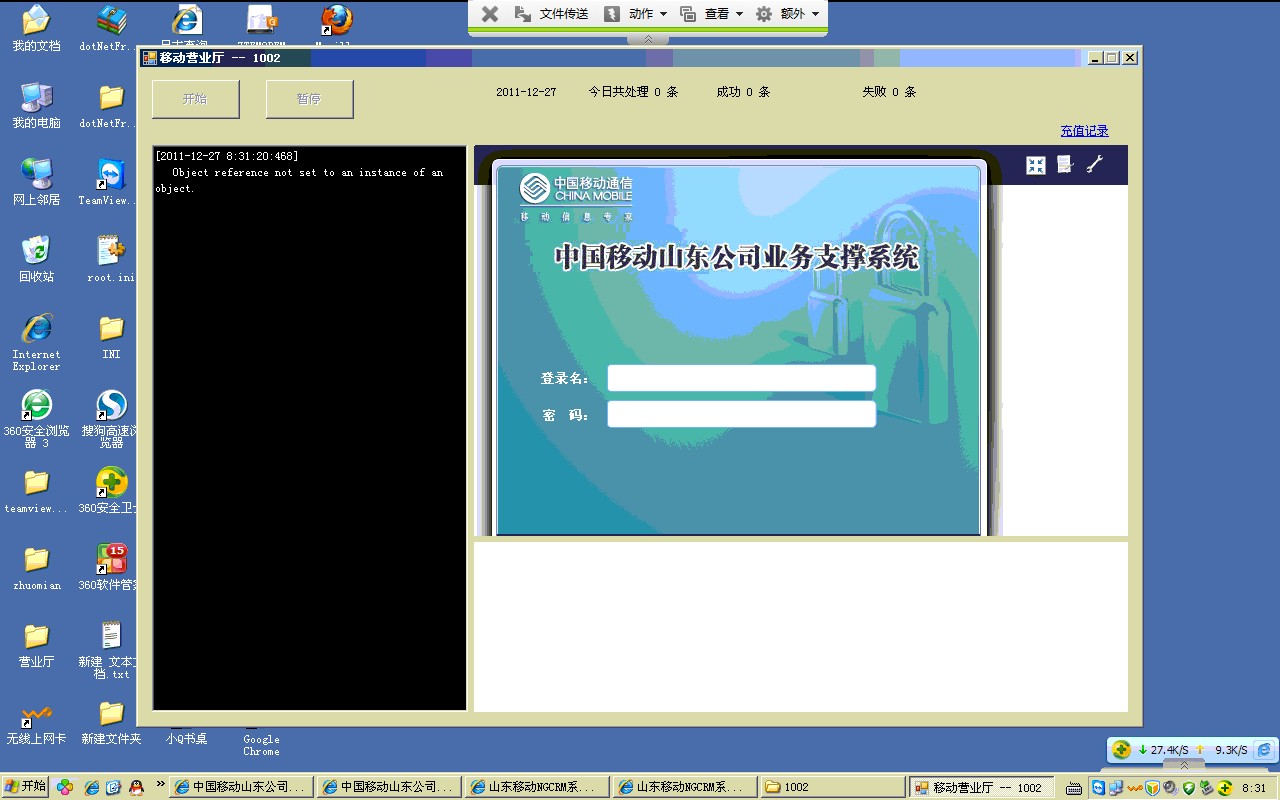Select the zhuomian folder on desktop
Image resolution: width=1280 pixels, height=800 pixels.
tap(36, 567)
